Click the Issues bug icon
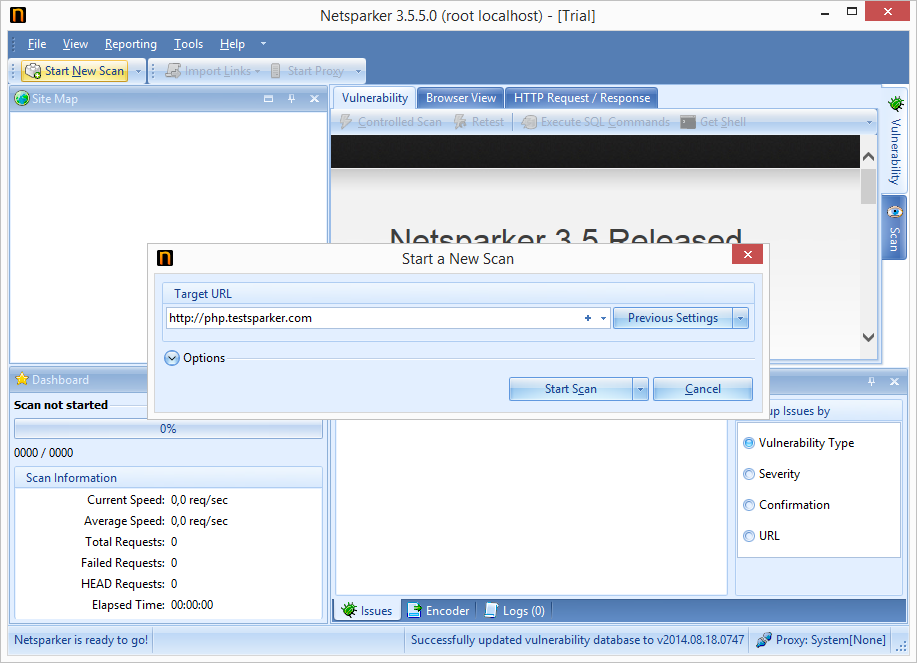This screenshot has width=917, height=663. (349, 610)
